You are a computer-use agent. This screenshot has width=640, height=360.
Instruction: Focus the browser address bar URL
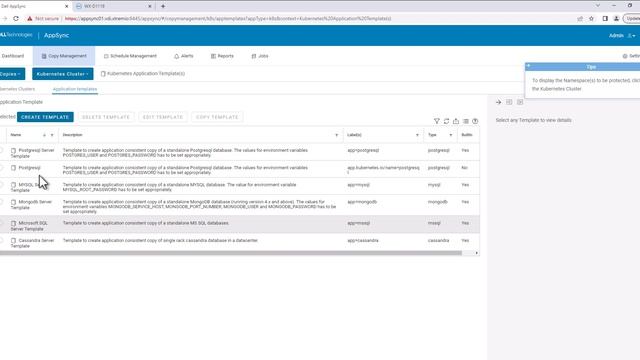tap(228, 18)
